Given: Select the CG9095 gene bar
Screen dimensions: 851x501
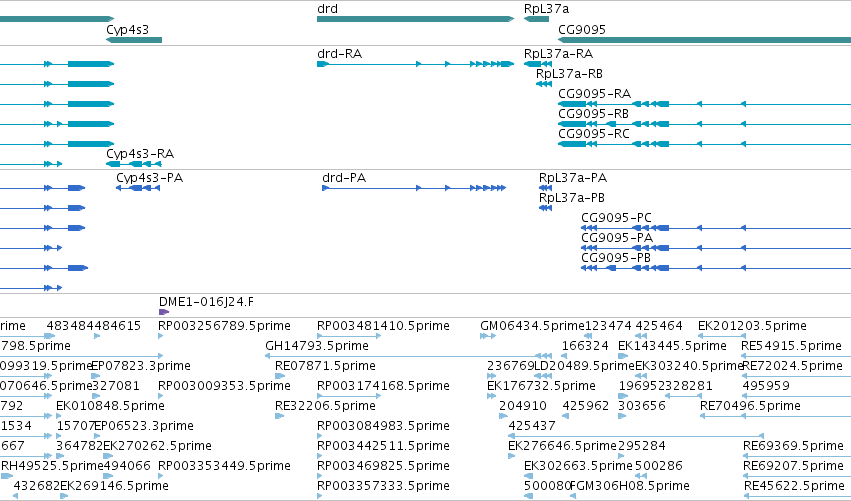Looking at the screenshot, I should tap(704, 40).
